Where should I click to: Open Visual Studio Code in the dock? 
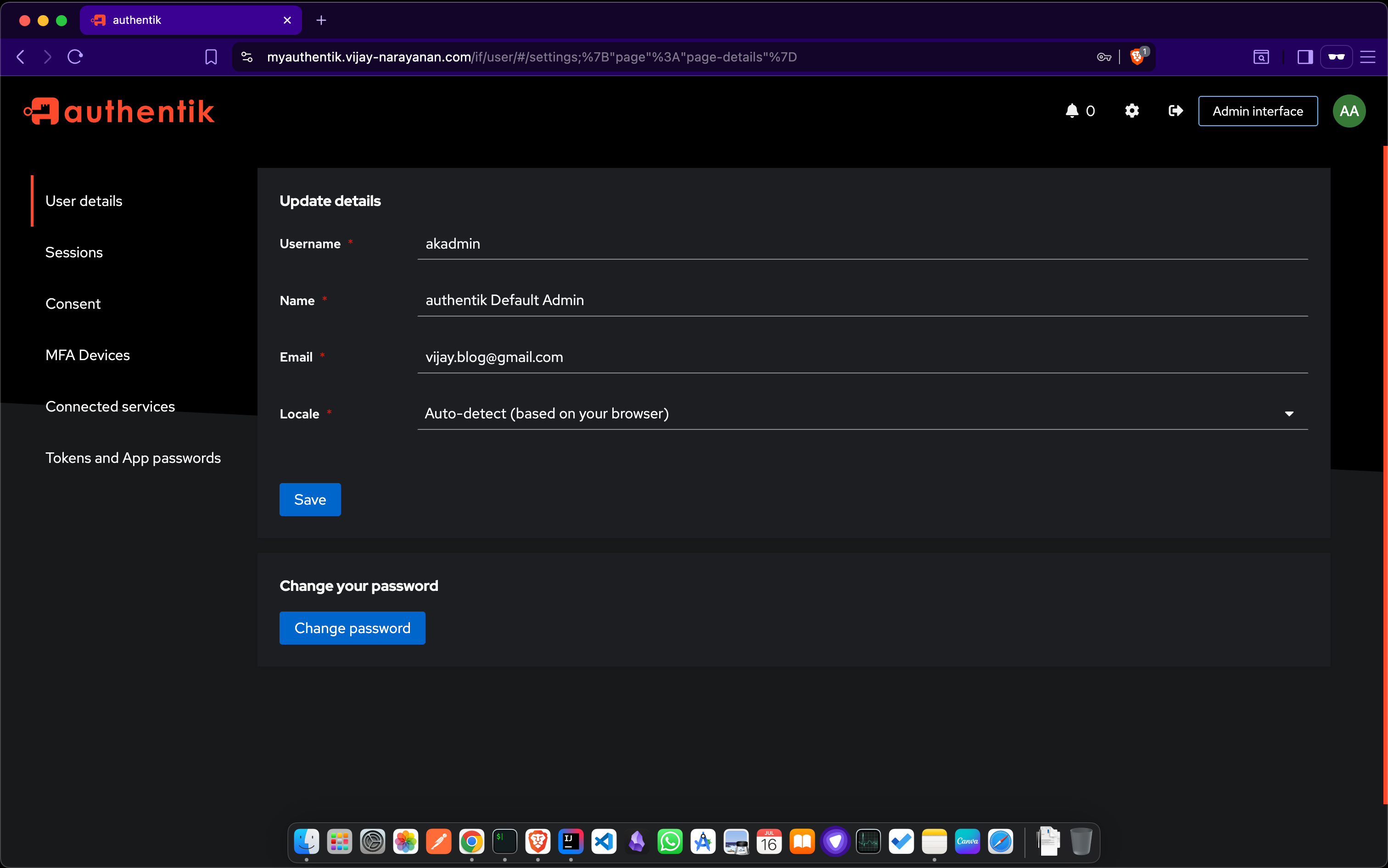tap(604, 841)
